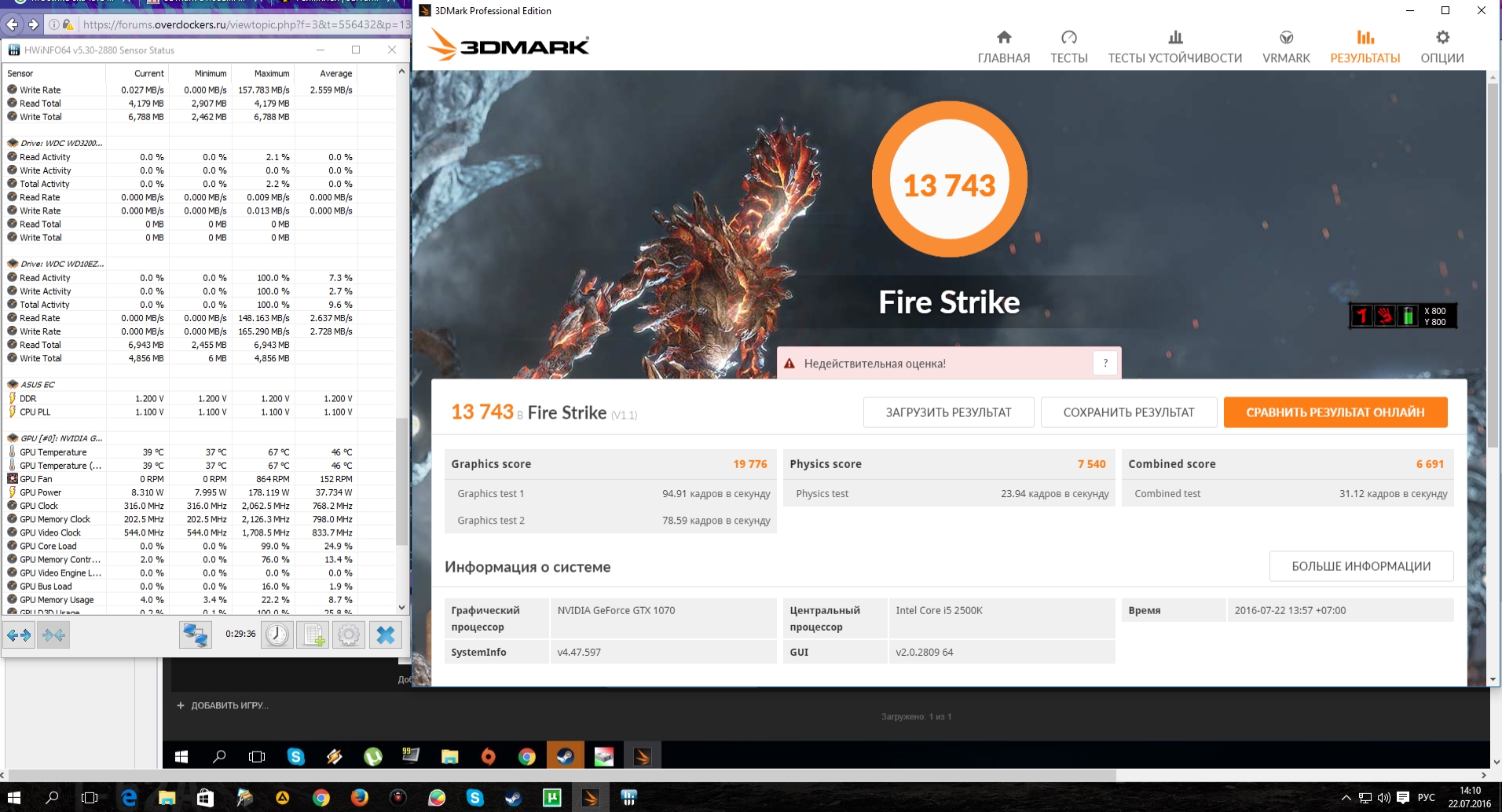This screenshot has width=1502, height=812.
Task: Open the network icon in the system tray
Action: tap(1365, 798)
